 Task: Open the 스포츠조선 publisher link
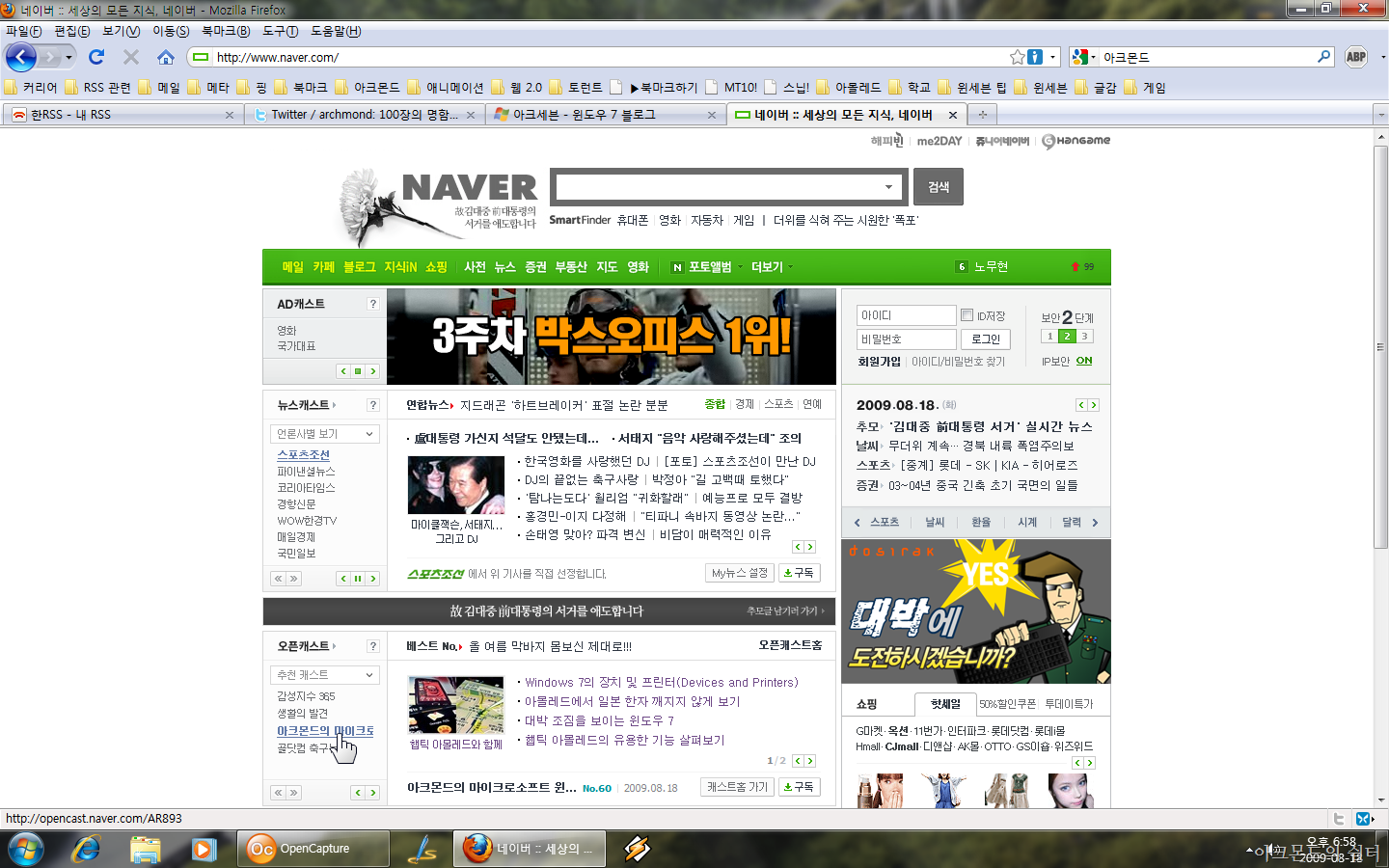pos(304,455)
